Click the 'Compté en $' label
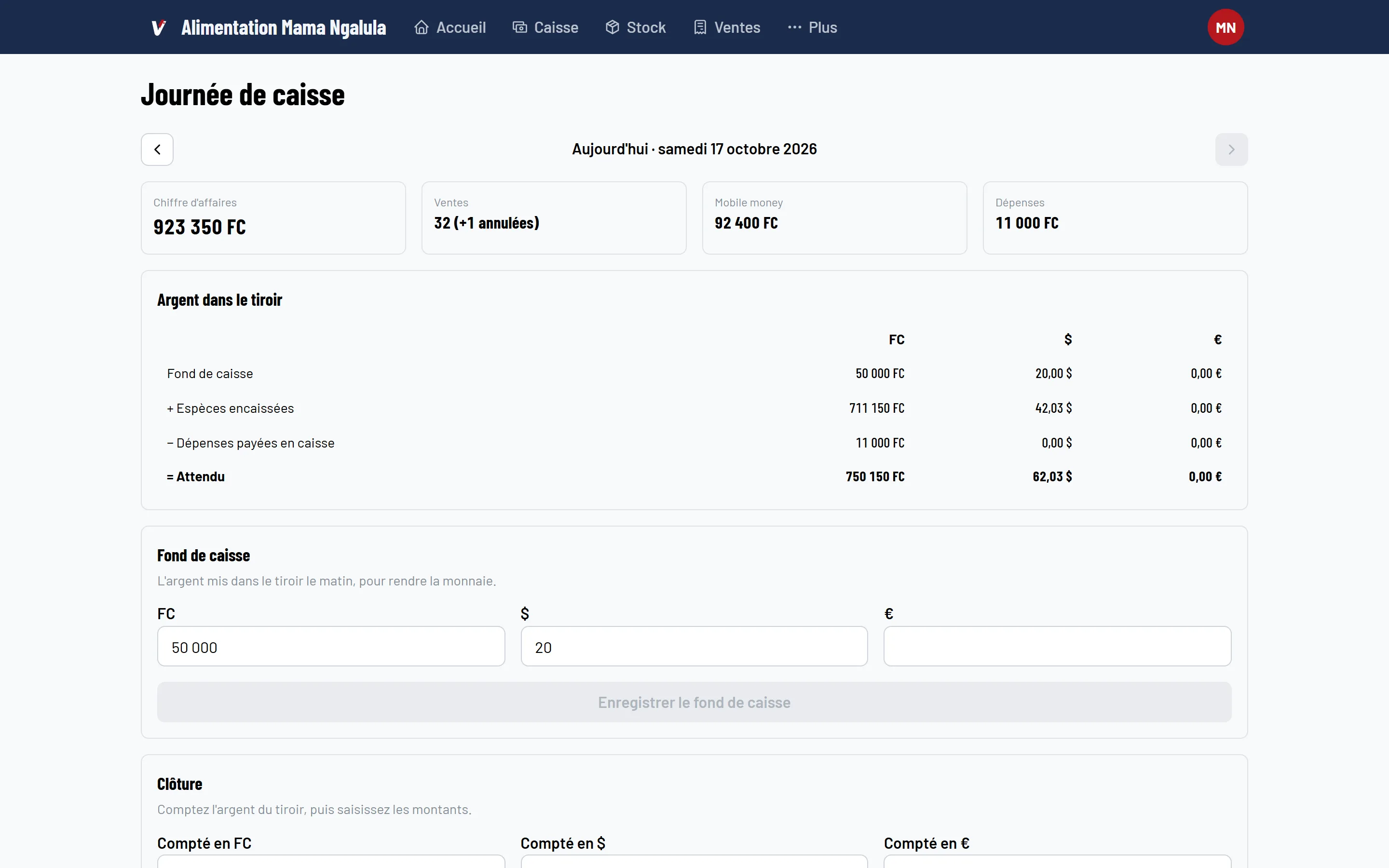Viewport: 1389px width, 868px height. coord(563,843)
